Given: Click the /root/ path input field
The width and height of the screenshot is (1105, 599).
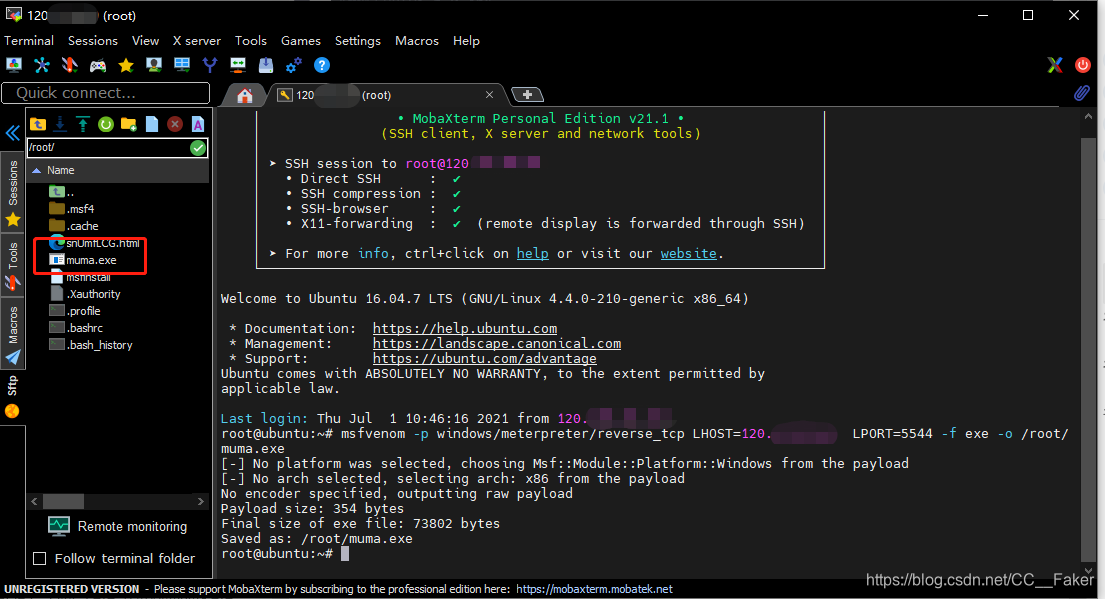Looking at the screenshot, I should [108, 147].
